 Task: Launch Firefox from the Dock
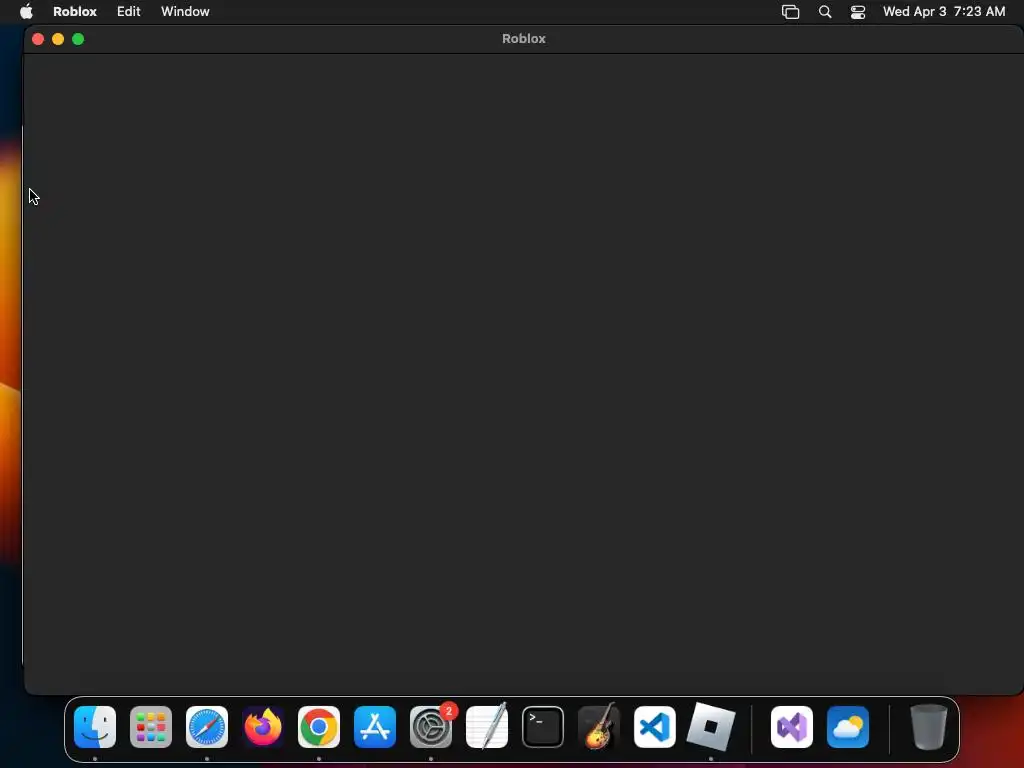point(263,727)
